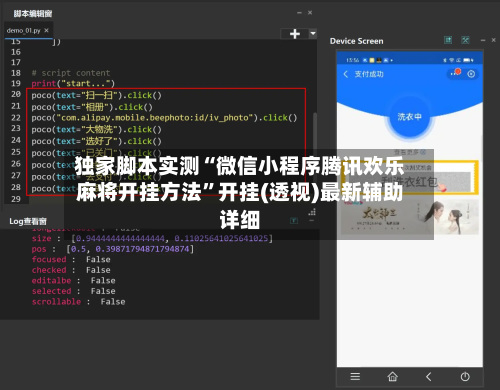Click the Device Screen panel title
Image resolution: width=500 pixels, height=390 pixels.
coord(357,41)
